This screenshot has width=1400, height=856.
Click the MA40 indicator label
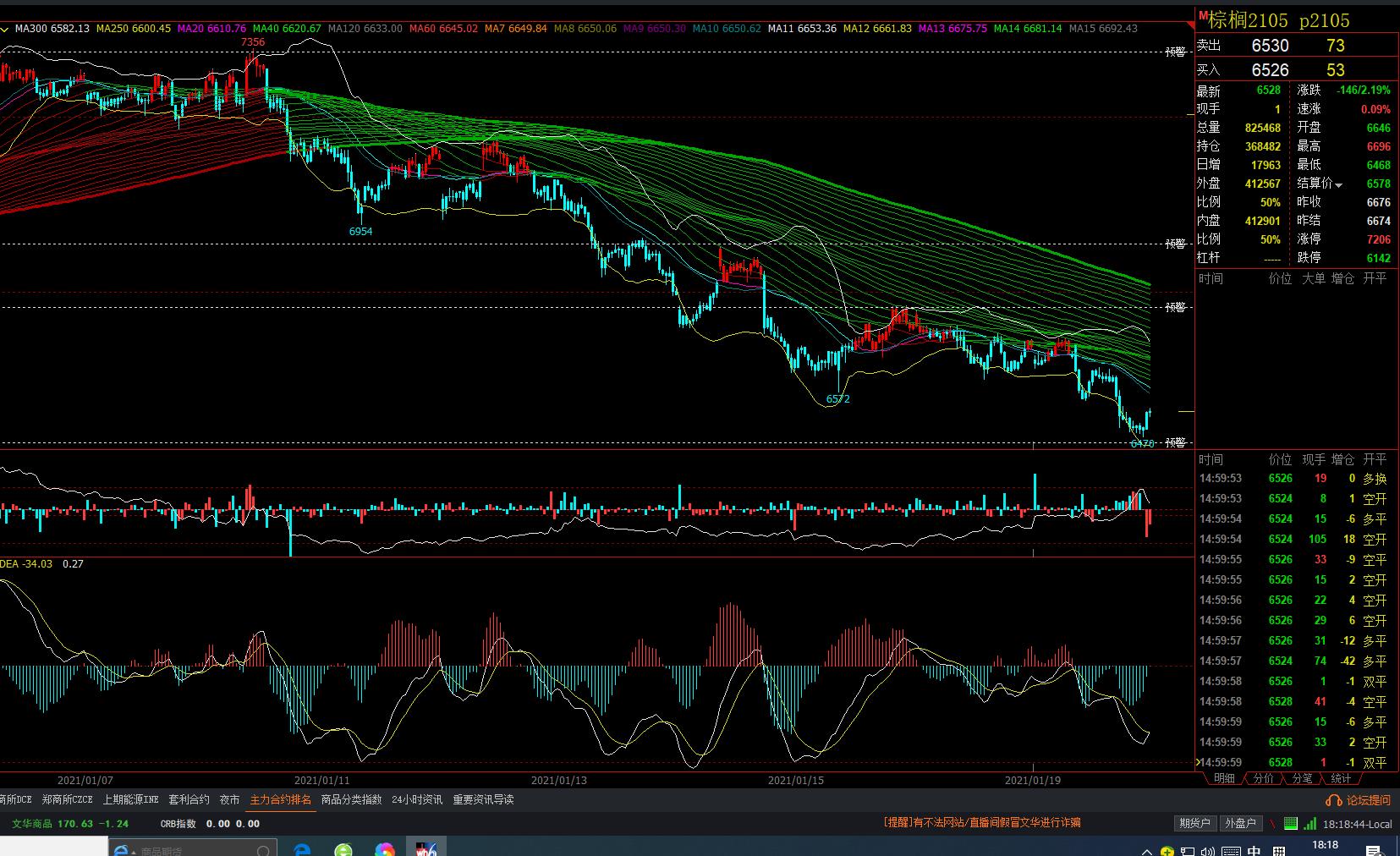[287, 29]
